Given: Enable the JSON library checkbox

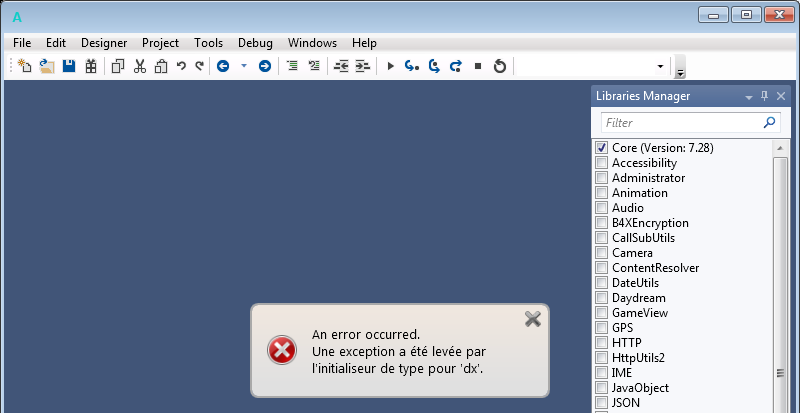Looking at the screenshot, I should [602, 403].
